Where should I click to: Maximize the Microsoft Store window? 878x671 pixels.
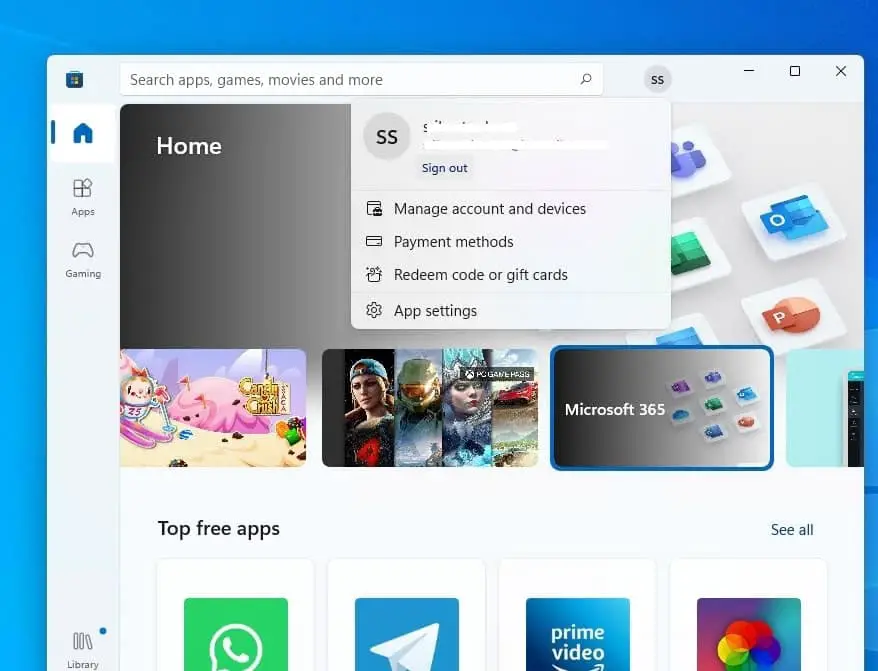795,71
